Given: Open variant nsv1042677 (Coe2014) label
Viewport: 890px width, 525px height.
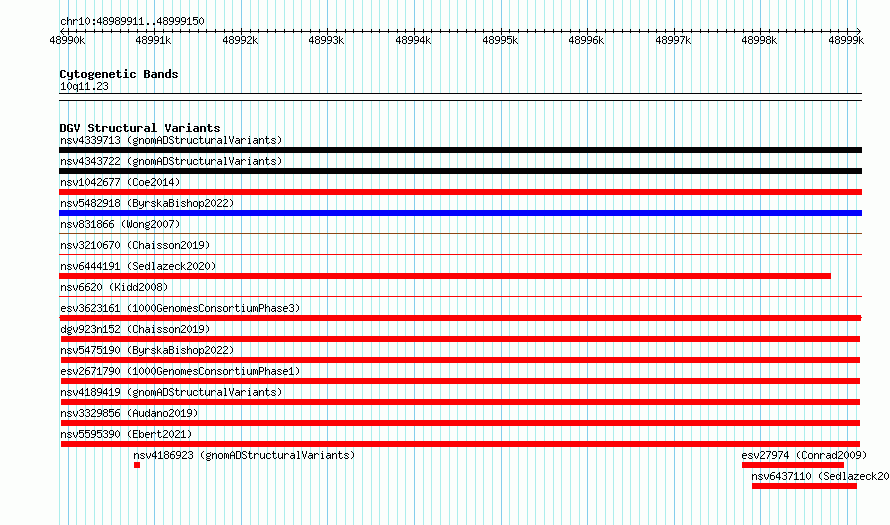Looking at the screenshot, I should pyautogui.click(x=120, y=182).
